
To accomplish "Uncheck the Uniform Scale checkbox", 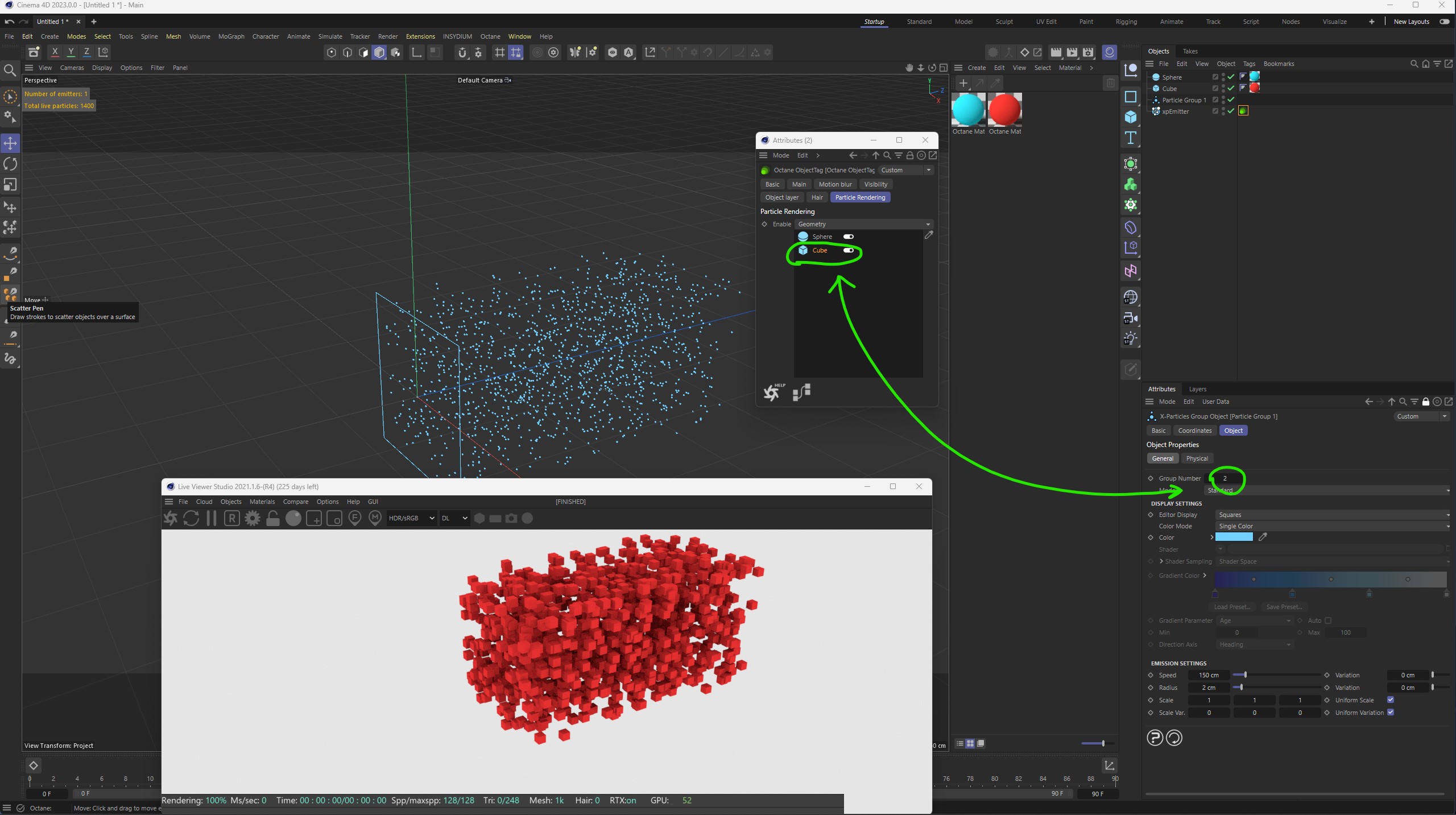I will click(x=1391, y=700).
